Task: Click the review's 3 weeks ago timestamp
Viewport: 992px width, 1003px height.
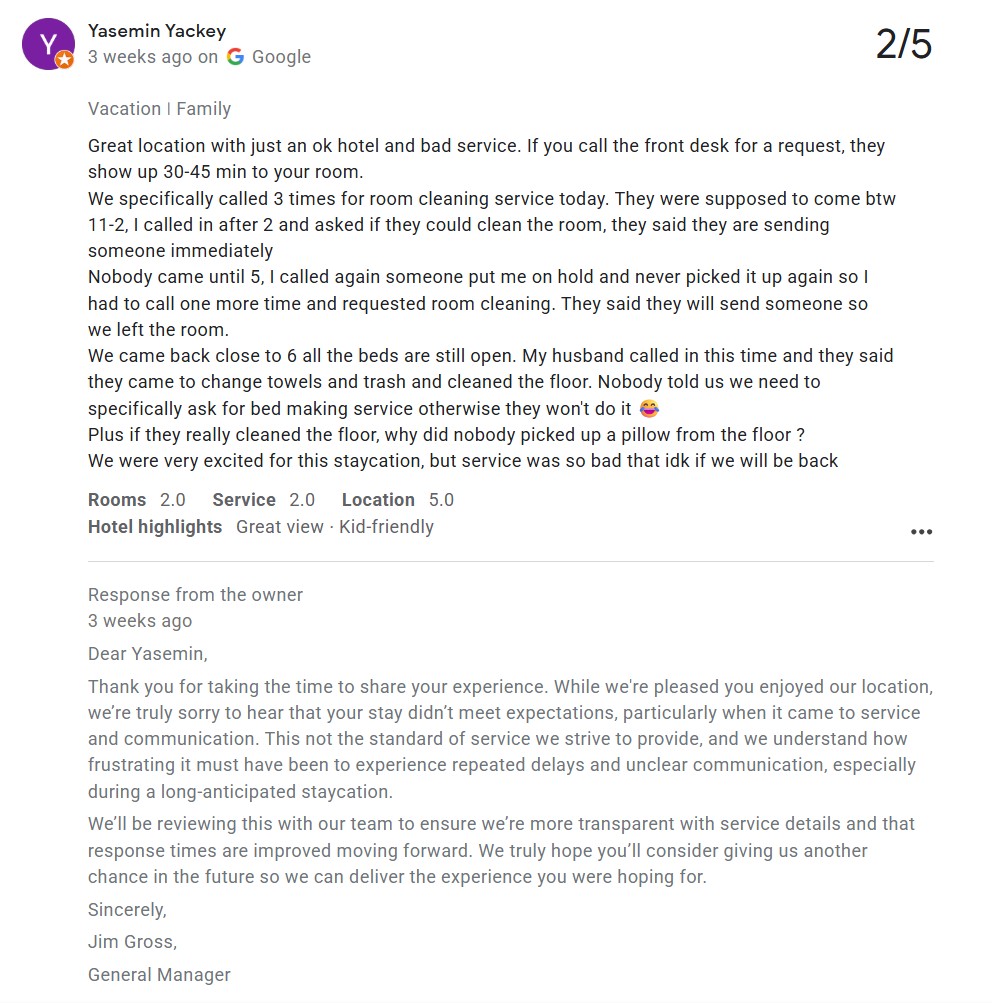Action: coord(139,57)
